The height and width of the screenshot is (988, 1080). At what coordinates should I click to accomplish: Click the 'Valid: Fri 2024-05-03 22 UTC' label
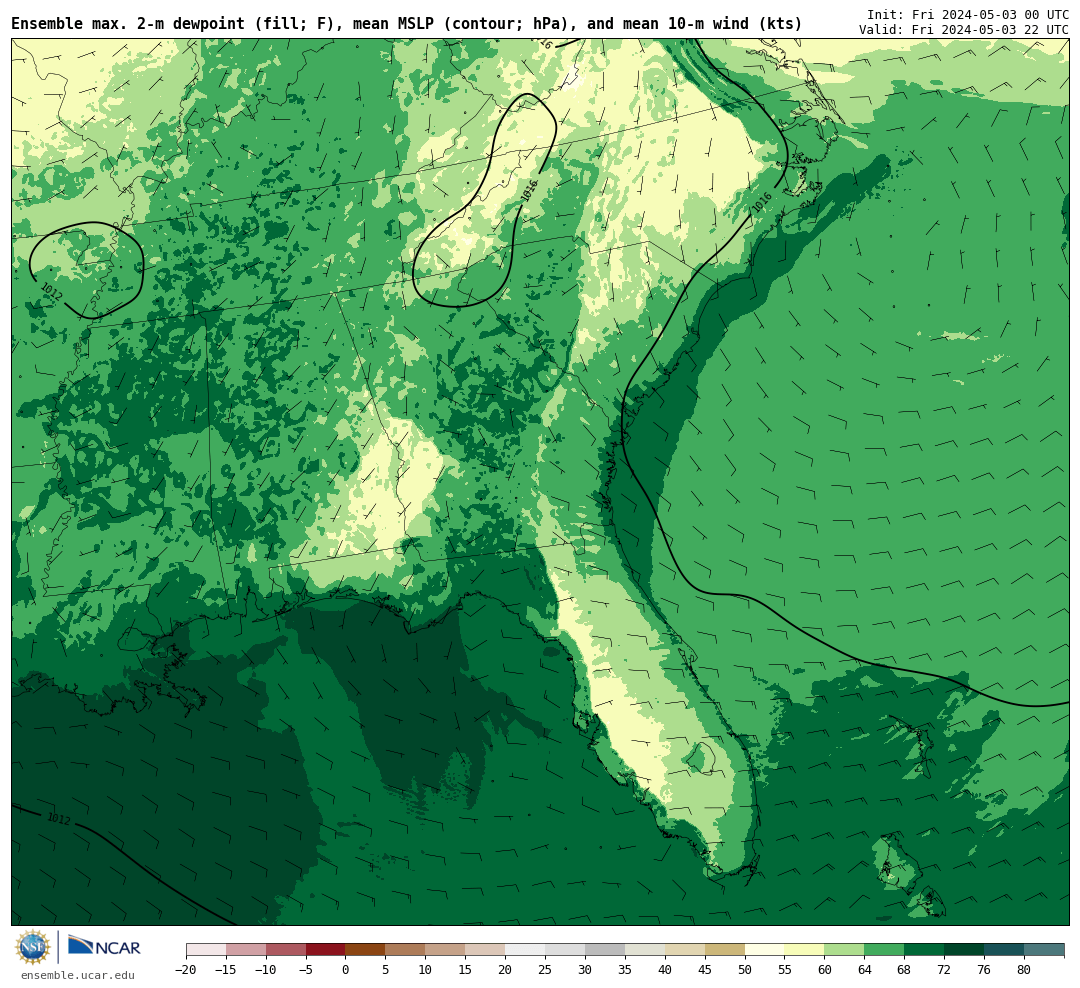(x=964, y=30)
